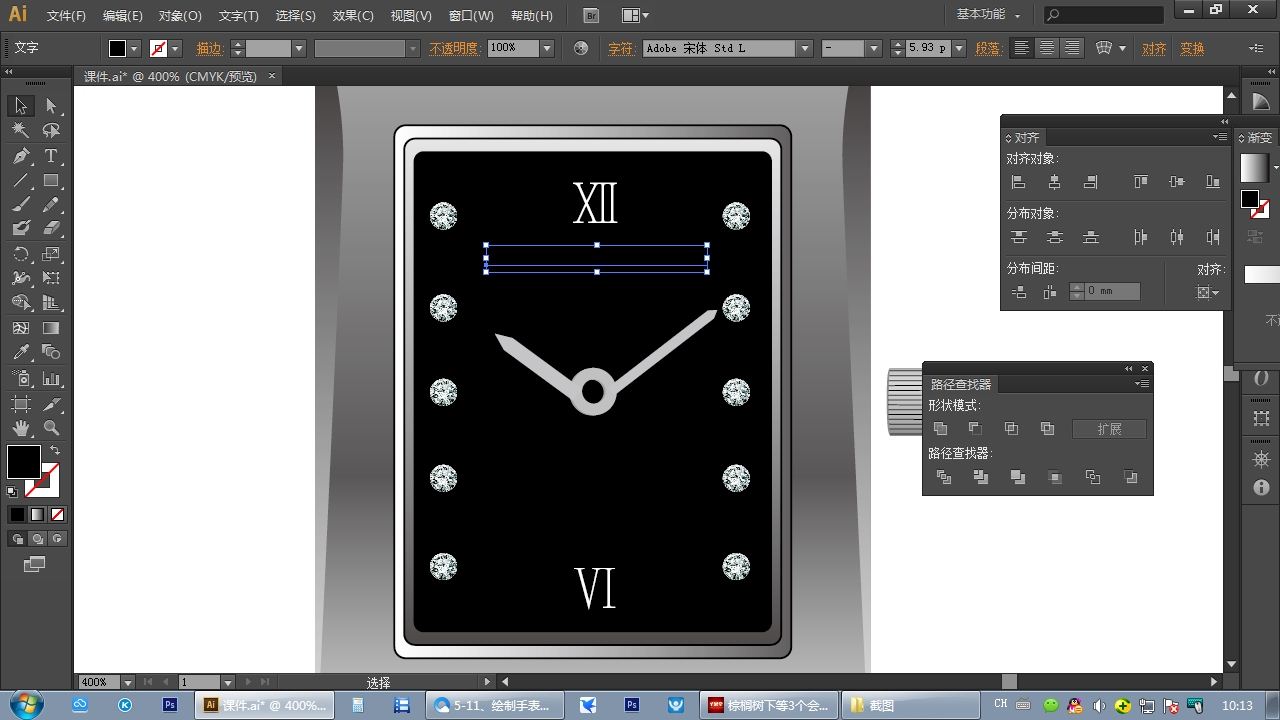Select the Artboard tool
This screenshot has height=720, width=1280.
click(x=21, y=404)
